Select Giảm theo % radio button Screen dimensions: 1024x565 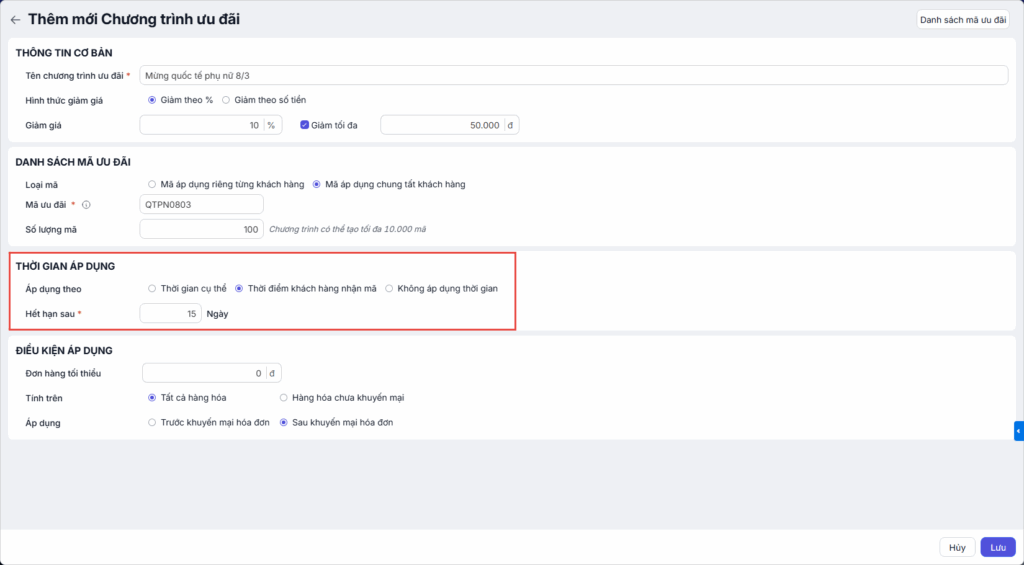(152, 100)
